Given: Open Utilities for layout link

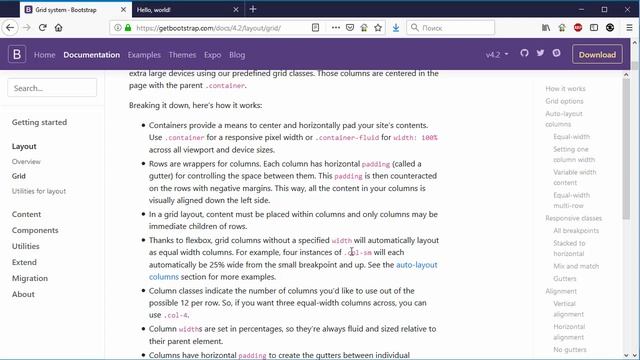Looking at the screenshot, I should click(x=39, y=191).
